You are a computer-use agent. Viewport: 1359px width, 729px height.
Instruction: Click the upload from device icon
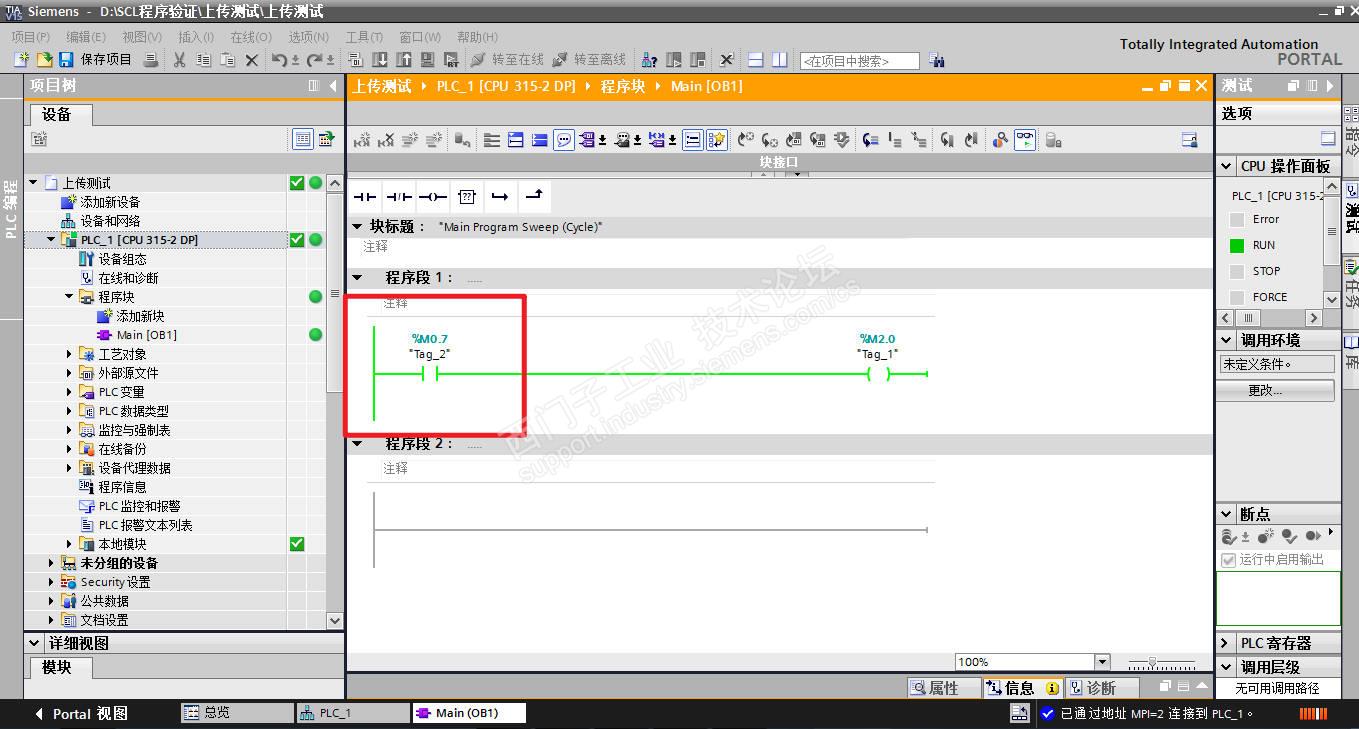(x=404, y=60)
